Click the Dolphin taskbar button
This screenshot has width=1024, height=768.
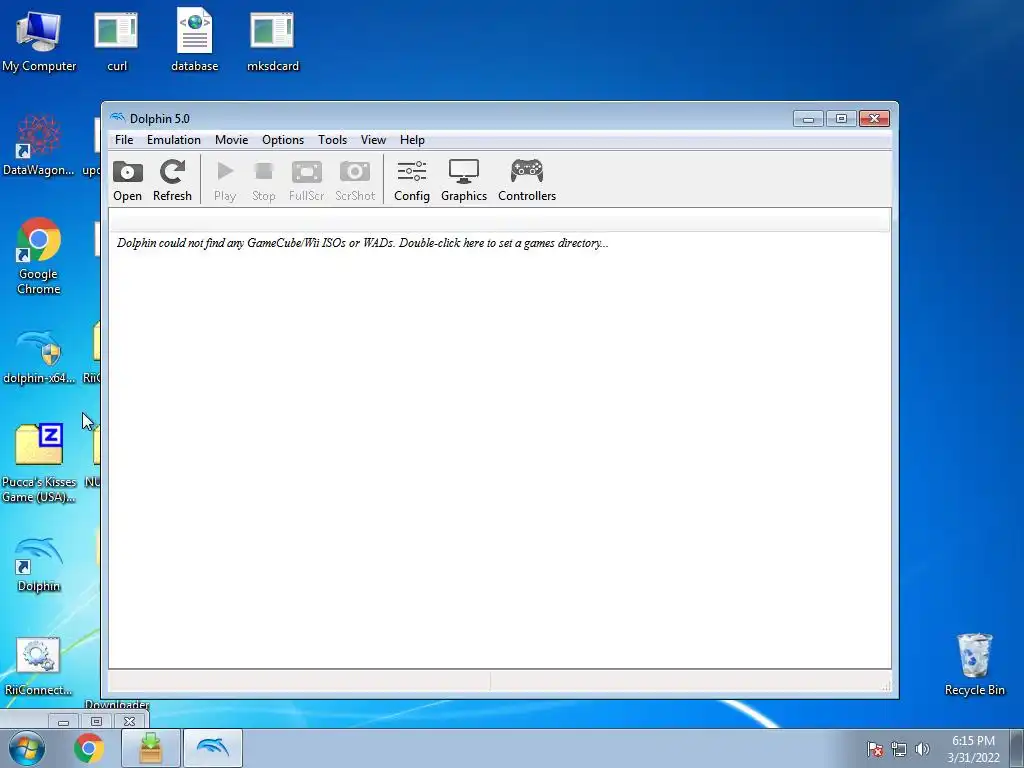[213, 748]
